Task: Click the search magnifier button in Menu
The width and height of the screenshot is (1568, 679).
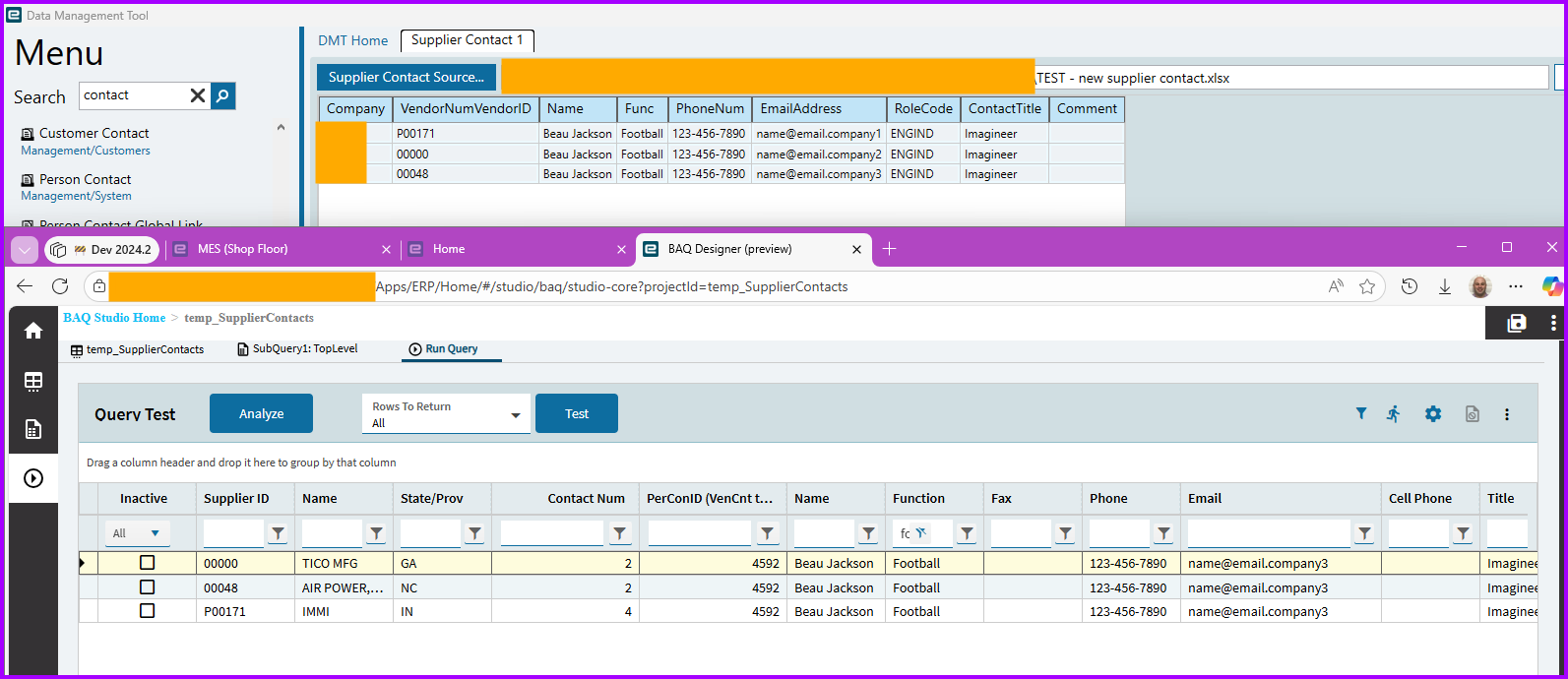Action: pyautogui.click(x=223, y=95)
